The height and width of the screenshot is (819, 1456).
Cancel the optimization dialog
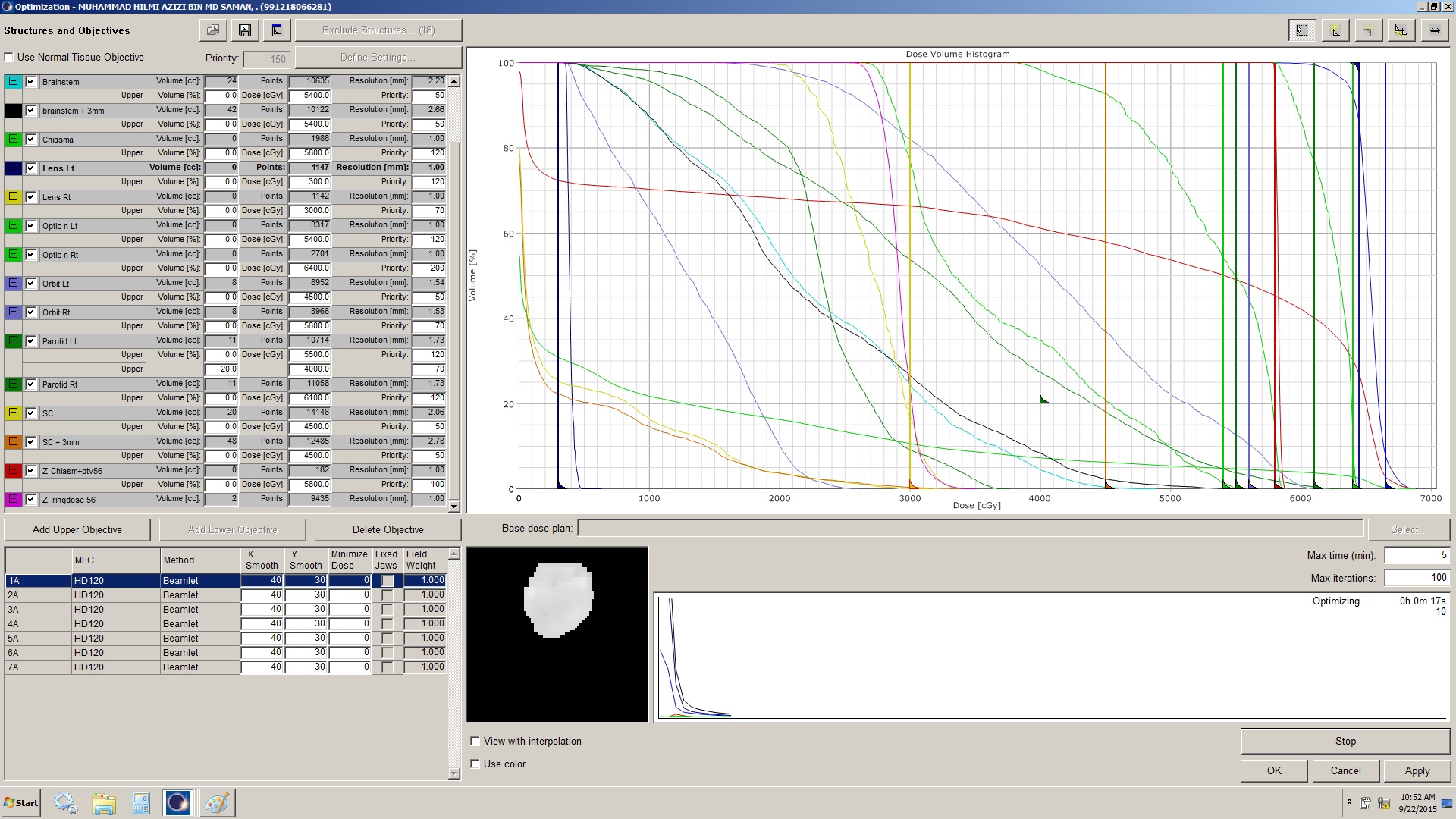tap(1345, 770)
